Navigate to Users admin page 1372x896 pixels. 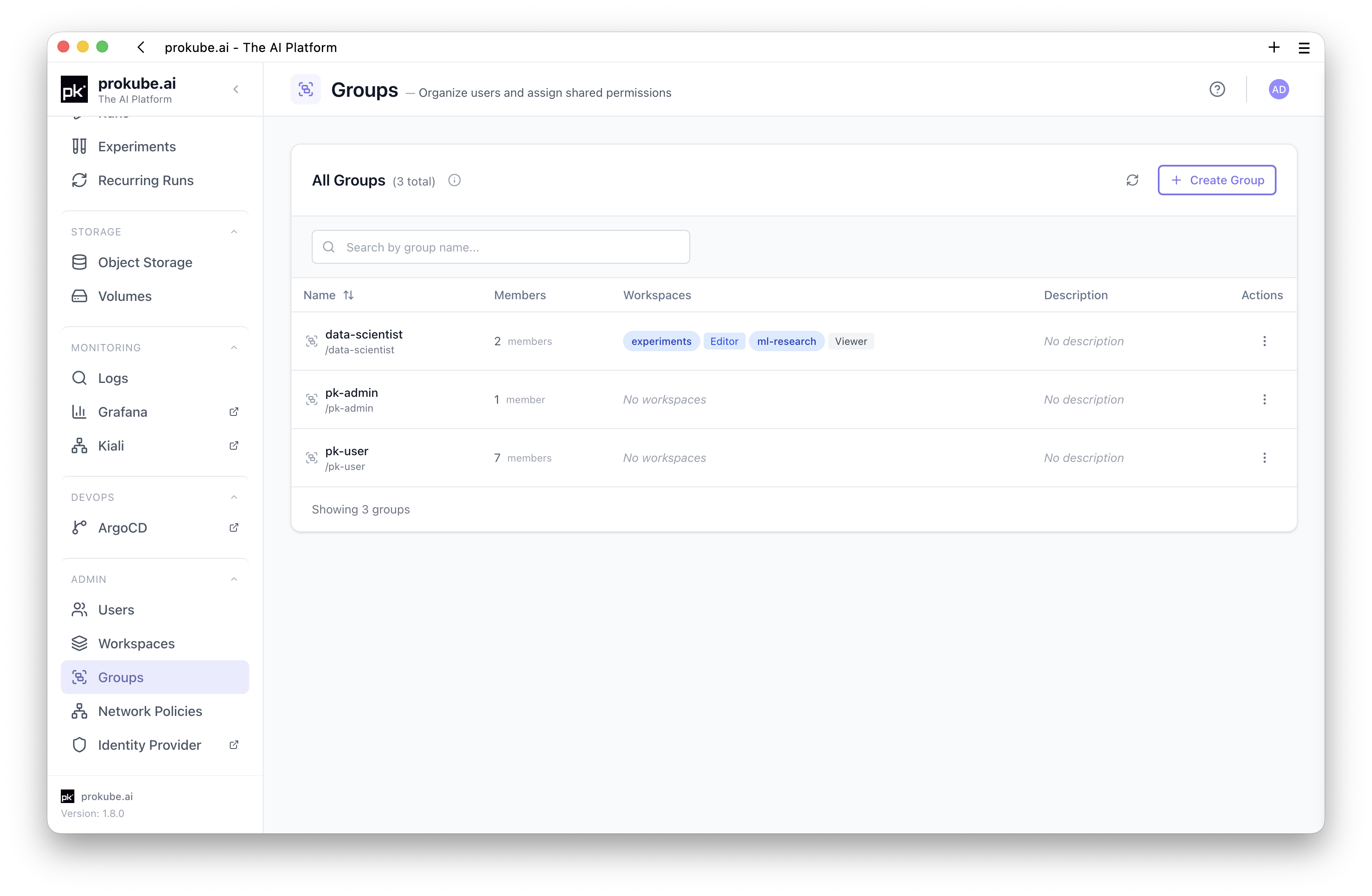(155, 610)
